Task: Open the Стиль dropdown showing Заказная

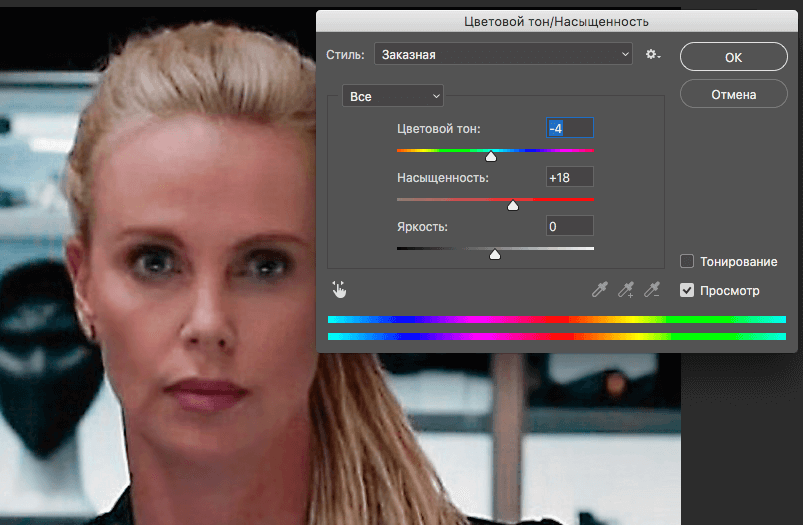Action: click(503, 54)
